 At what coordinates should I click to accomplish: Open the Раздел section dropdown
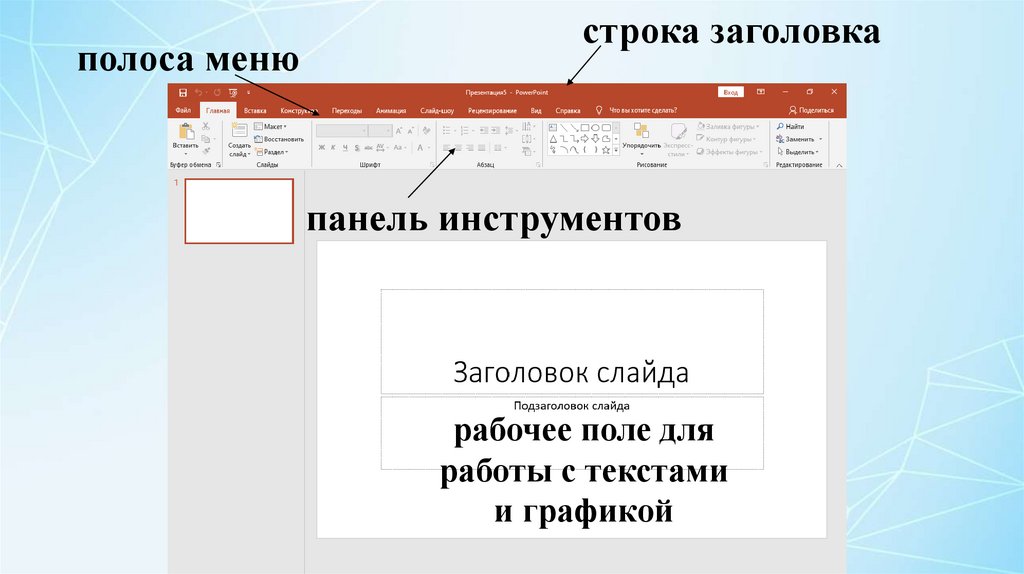tap(271, 152)
